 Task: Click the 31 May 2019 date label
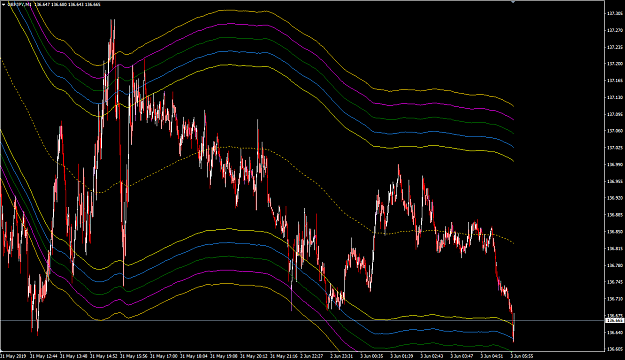click(x=12, y=356)
